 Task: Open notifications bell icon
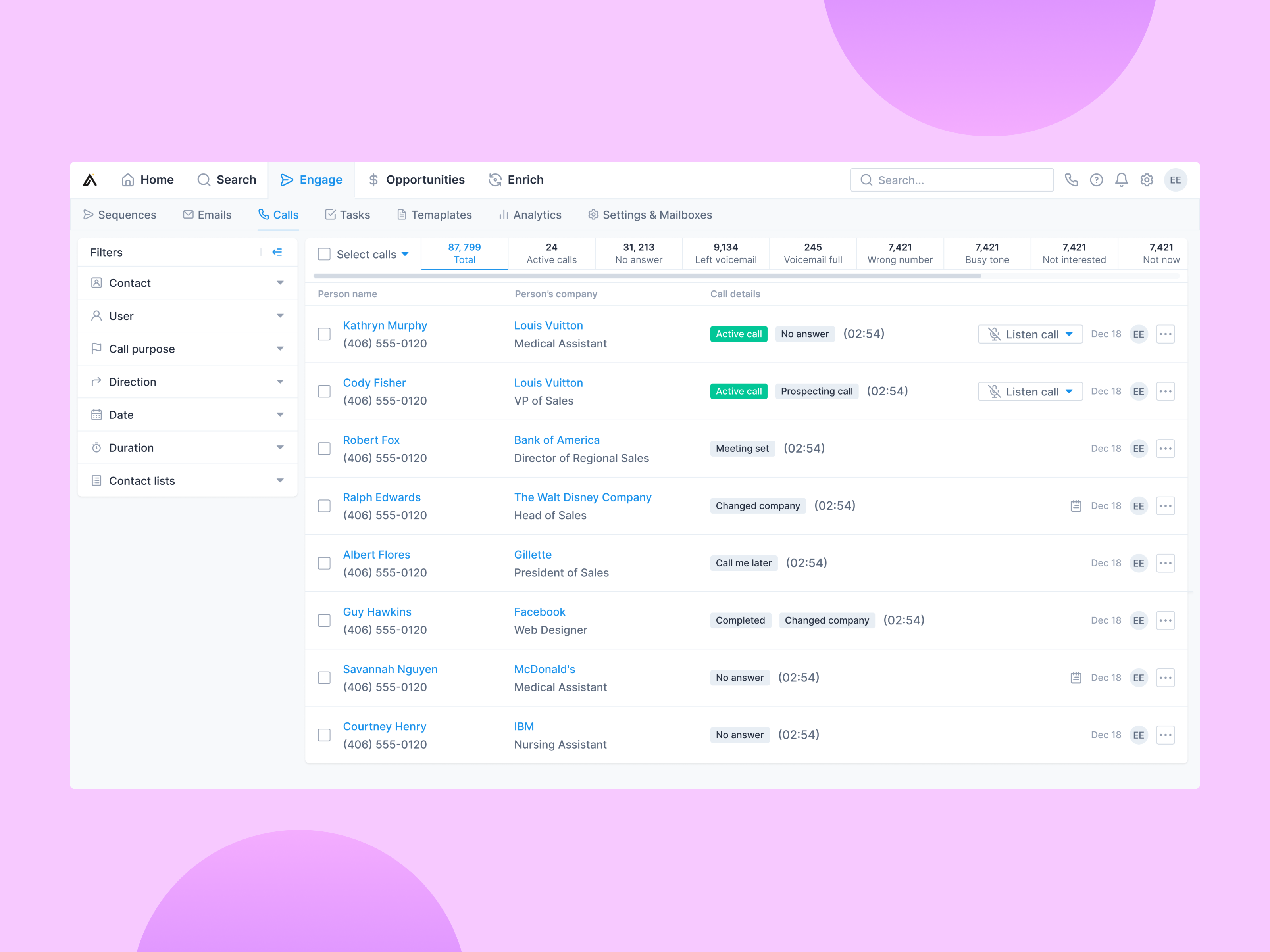point(1121,180)
